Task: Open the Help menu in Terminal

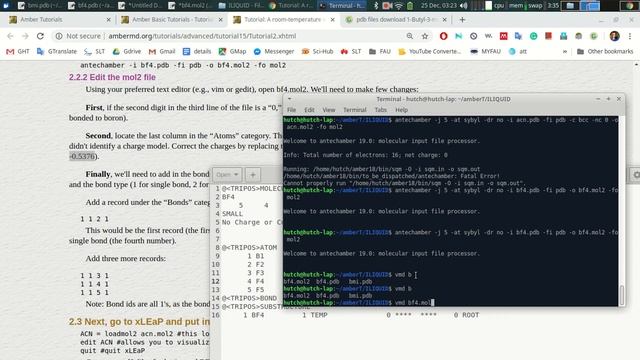Action: click(x=401, y=110)
